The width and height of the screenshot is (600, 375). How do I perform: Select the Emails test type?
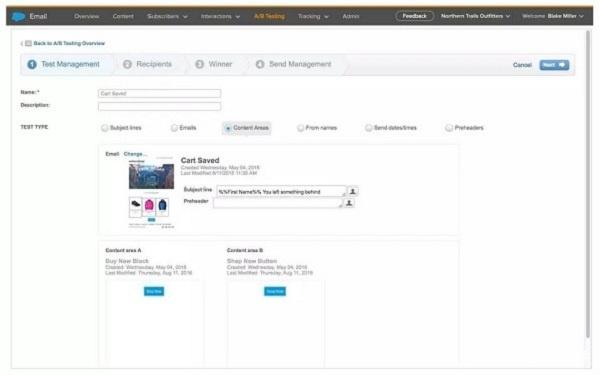click(x=174, y=128)
